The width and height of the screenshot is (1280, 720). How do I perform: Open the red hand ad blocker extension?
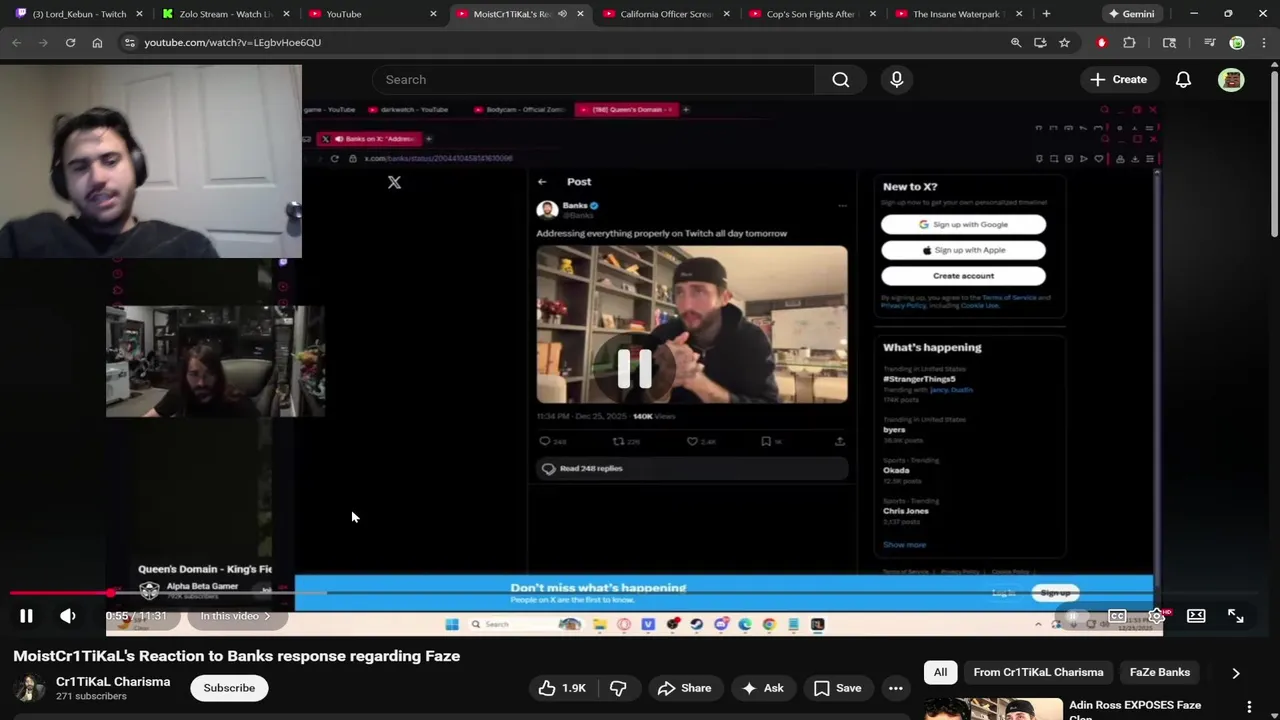point(1102,43)
